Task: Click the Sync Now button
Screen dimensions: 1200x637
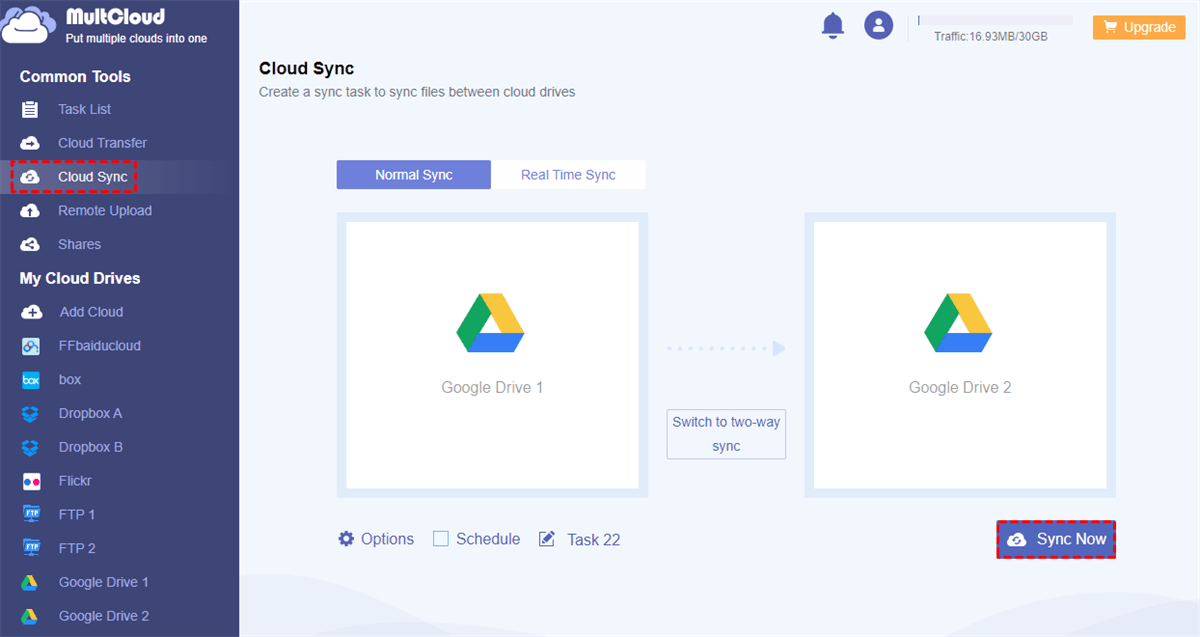Action: [x=1056, y=539]
